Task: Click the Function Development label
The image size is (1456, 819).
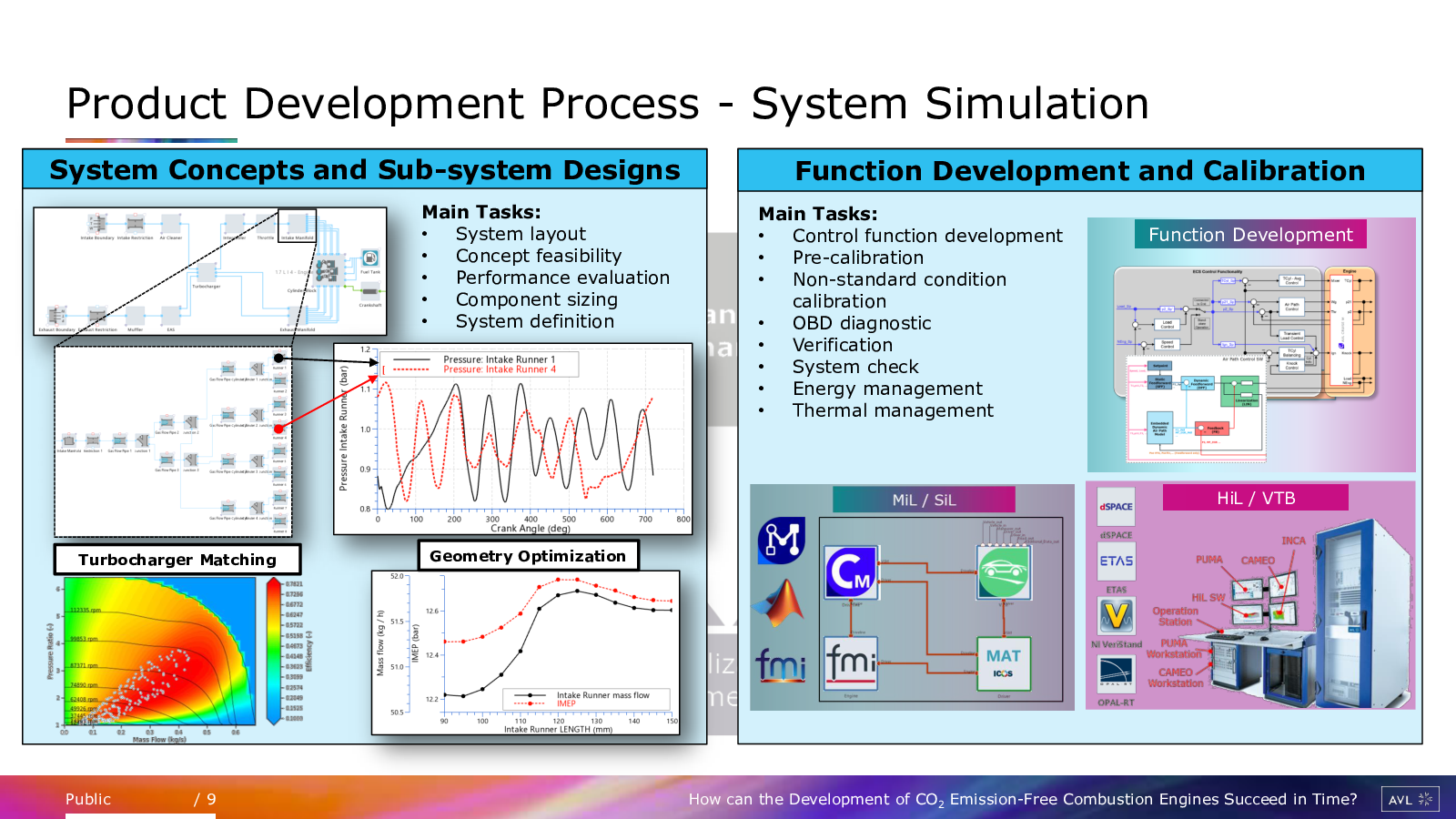Action: [1250, 235]
